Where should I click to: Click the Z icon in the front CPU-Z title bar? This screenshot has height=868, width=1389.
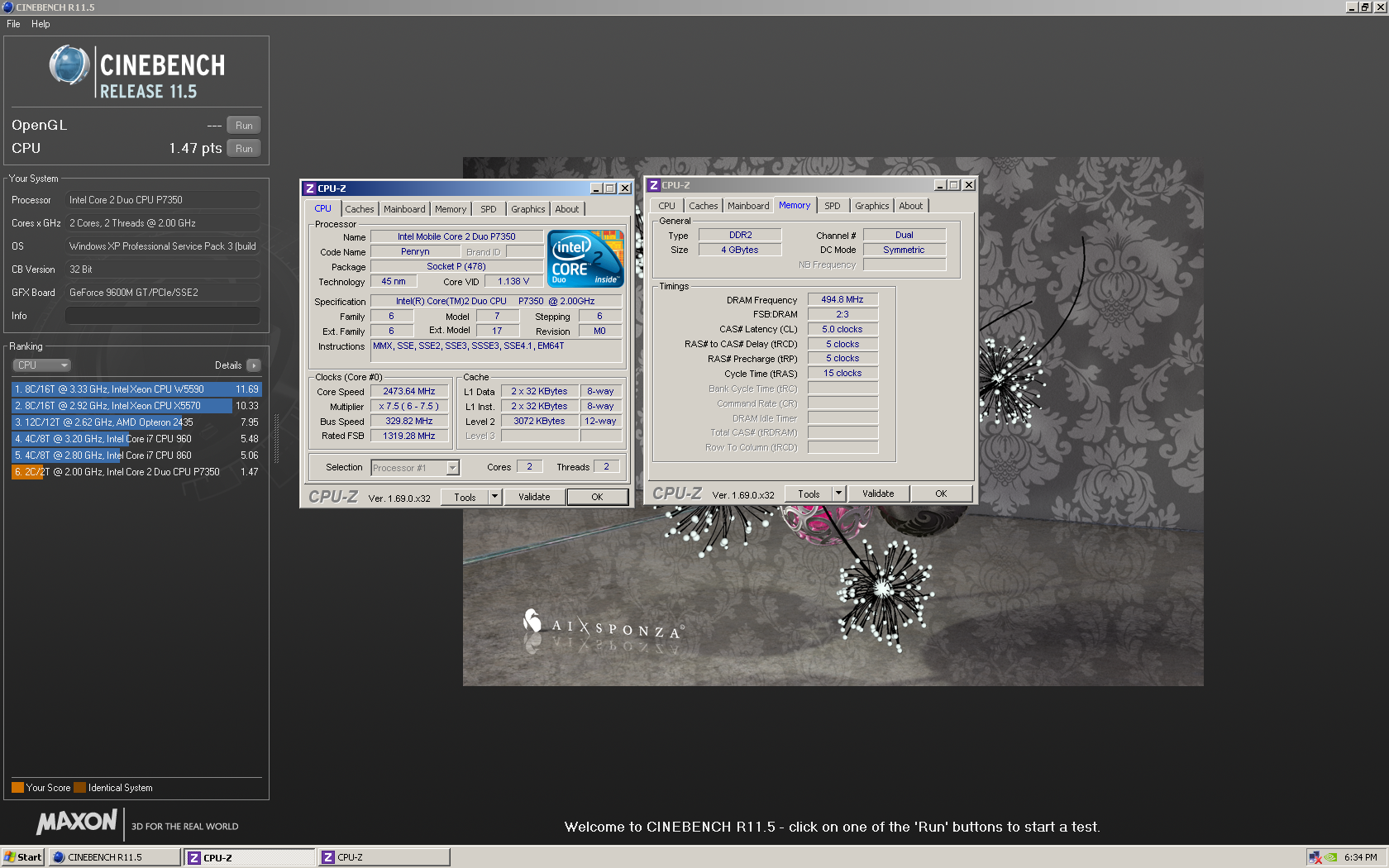[x=310, y=188]
